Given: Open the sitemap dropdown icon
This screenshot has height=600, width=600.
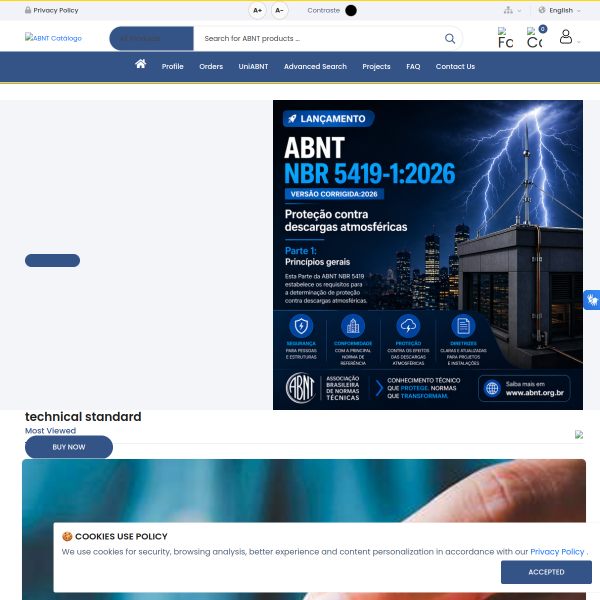Looking at the screenshot, I should click(512, 10).
